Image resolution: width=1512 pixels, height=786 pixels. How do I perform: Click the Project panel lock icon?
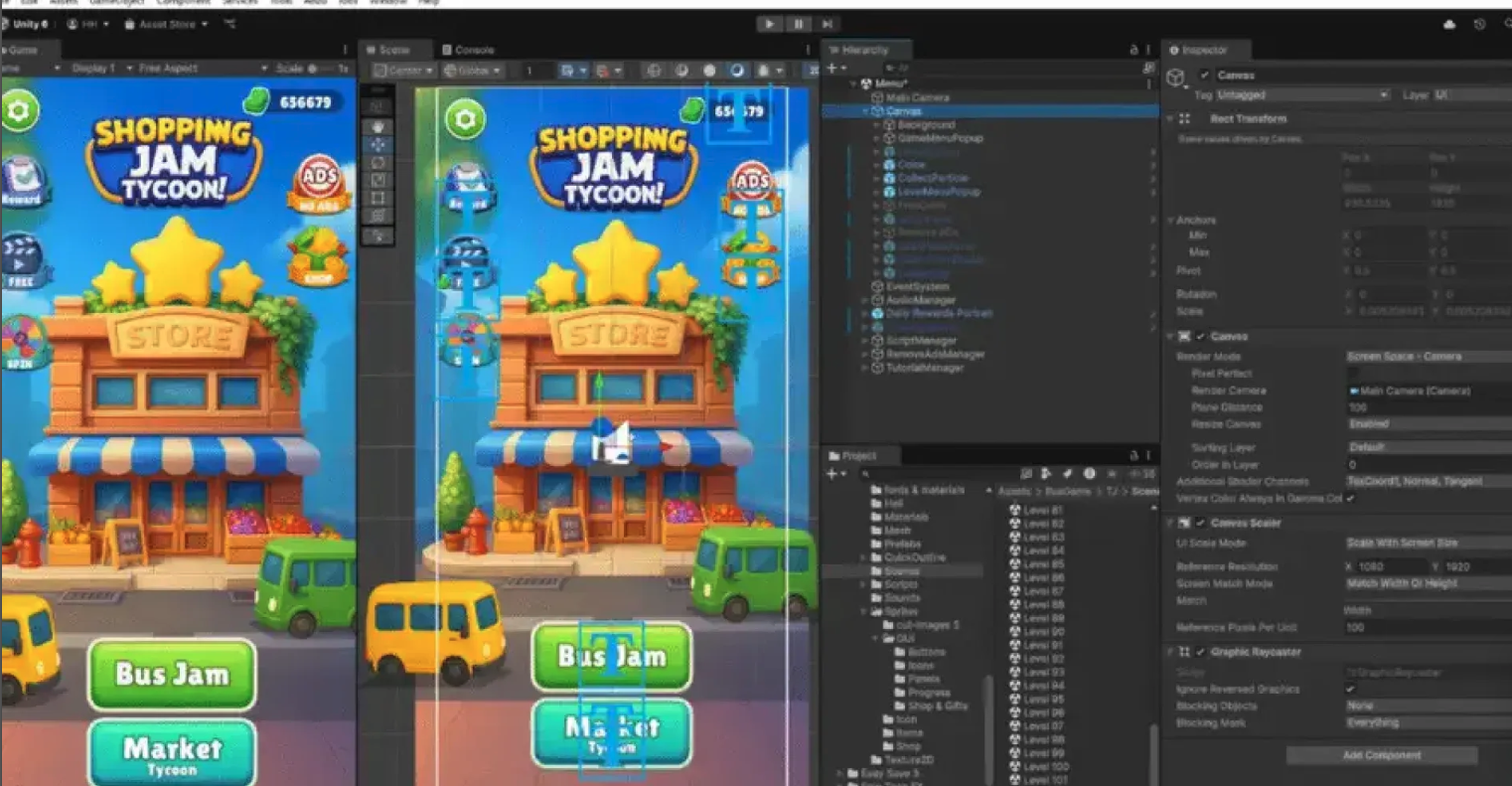(1134, 456)
